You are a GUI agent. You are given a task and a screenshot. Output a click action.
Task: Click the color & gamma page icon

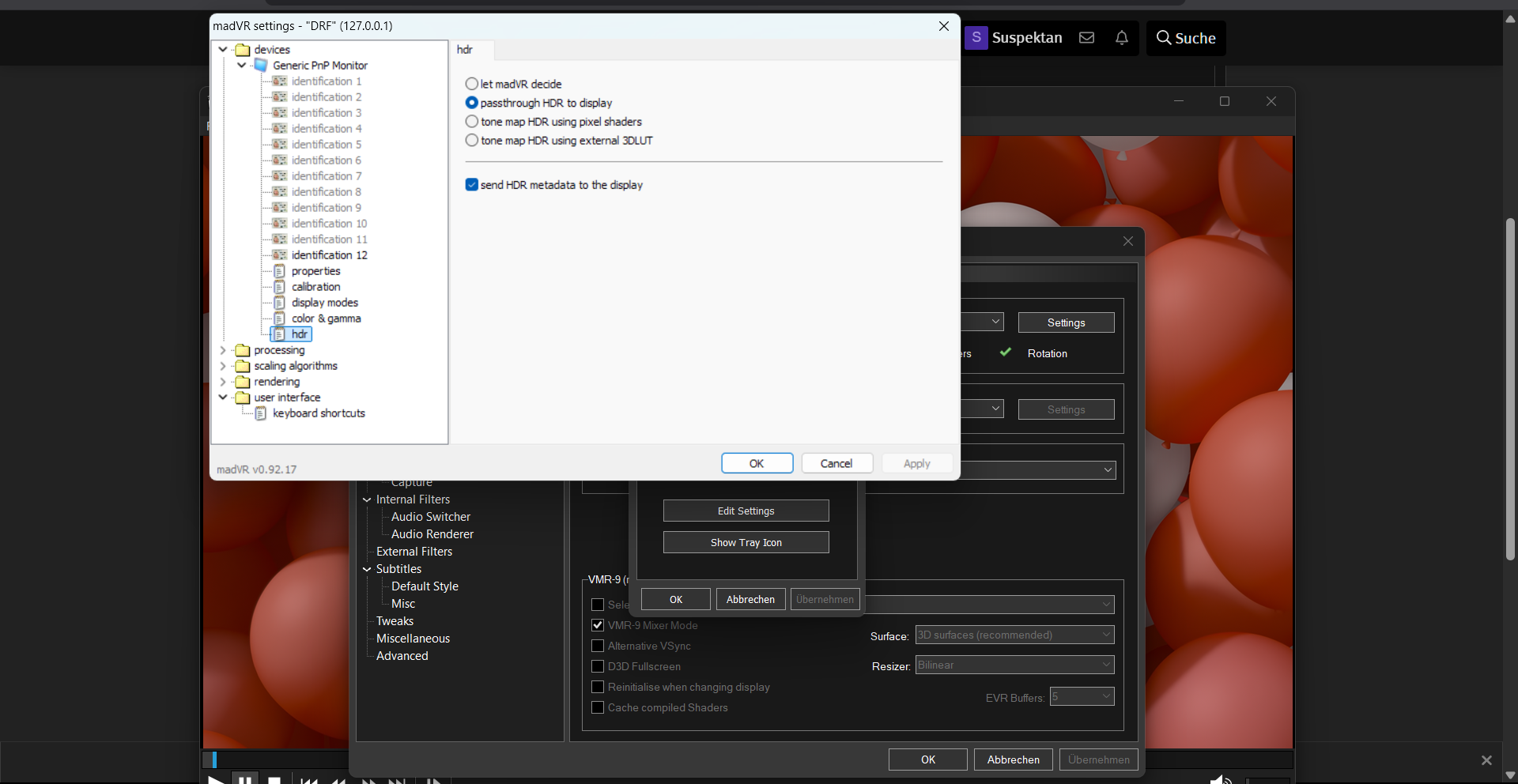click(279, 318)
